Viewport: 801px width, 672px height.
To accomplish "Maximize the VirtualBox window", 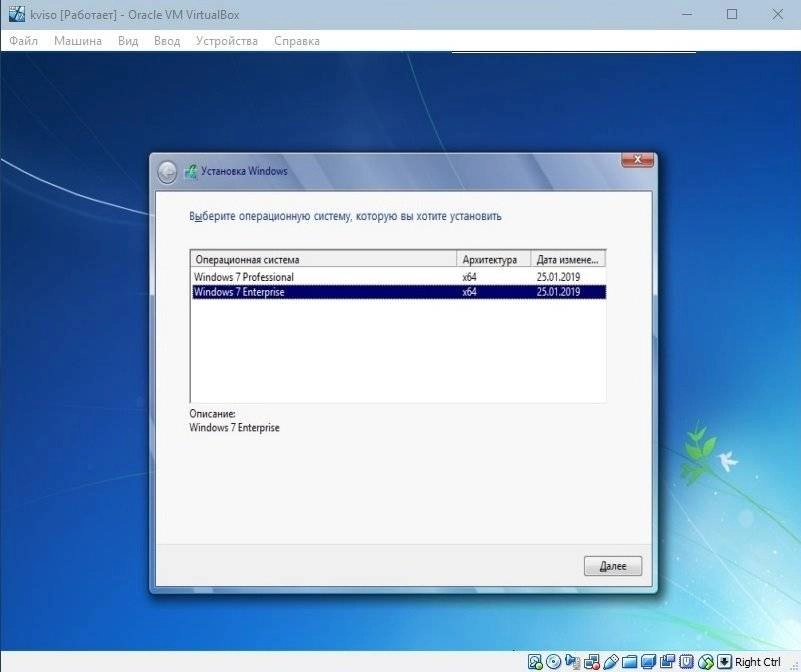I will pos(732,14).
